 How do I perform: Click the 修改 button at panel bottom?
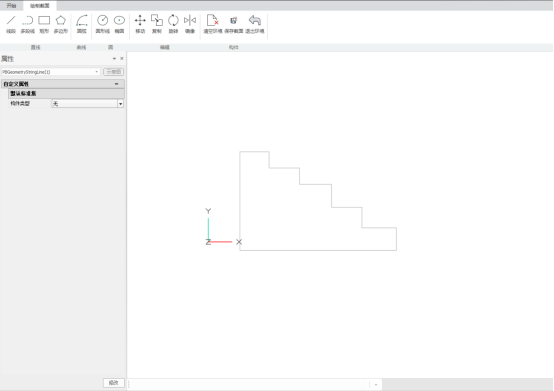[x=113, y=383]
